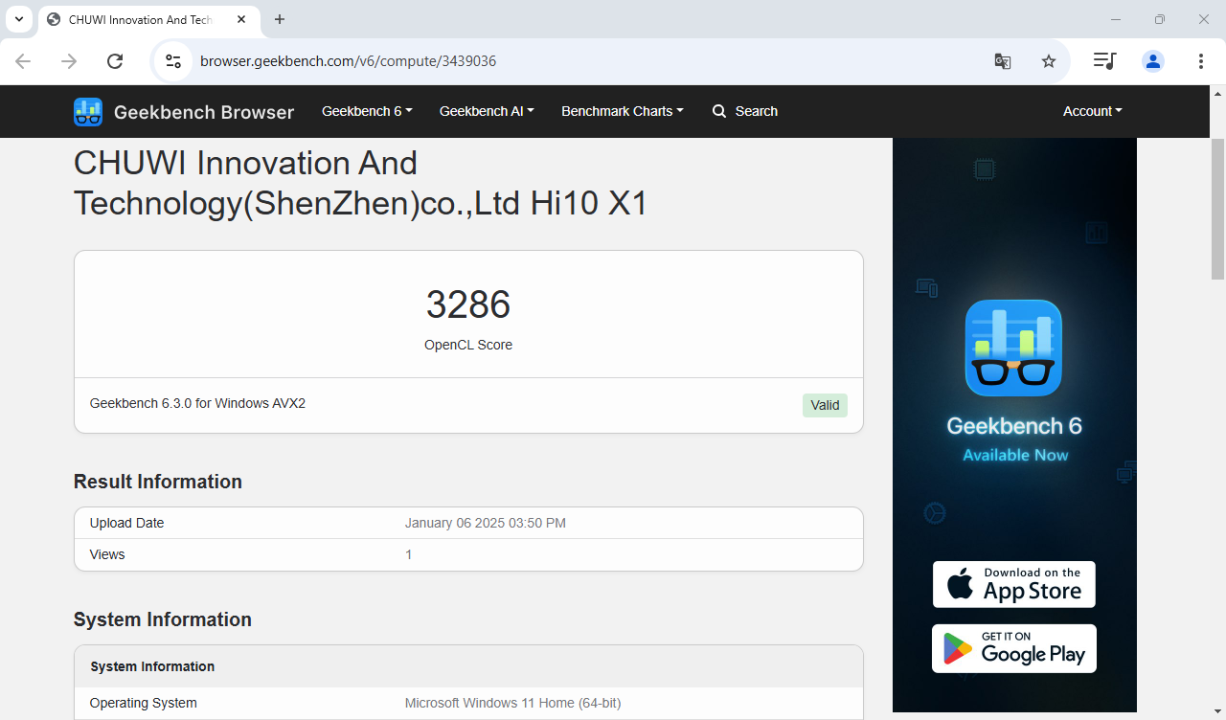Click Get it on Google Play button
The width and height of the screenshot is (1226, 720).
coord(1014,649)
